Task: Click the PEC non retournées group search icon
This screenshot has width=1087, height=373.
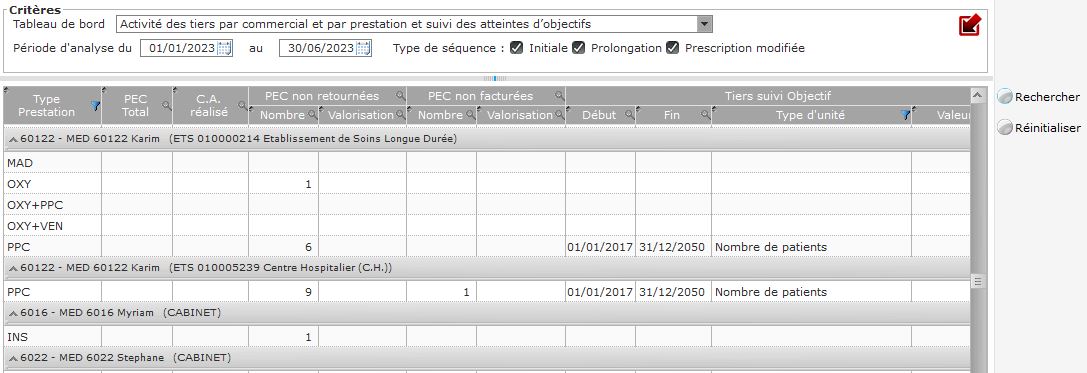Action: coord(401,96)
